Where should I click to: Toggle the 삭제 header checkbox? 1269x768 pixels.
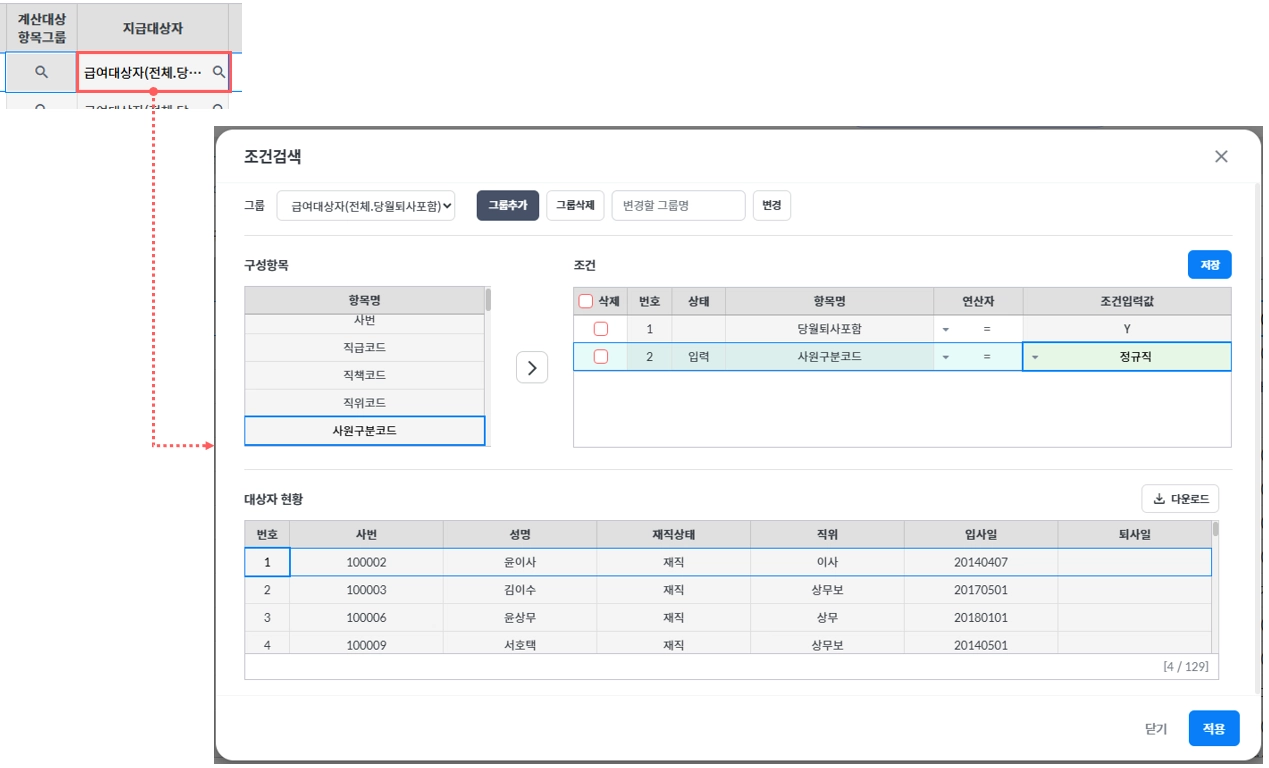pos(586,301)
